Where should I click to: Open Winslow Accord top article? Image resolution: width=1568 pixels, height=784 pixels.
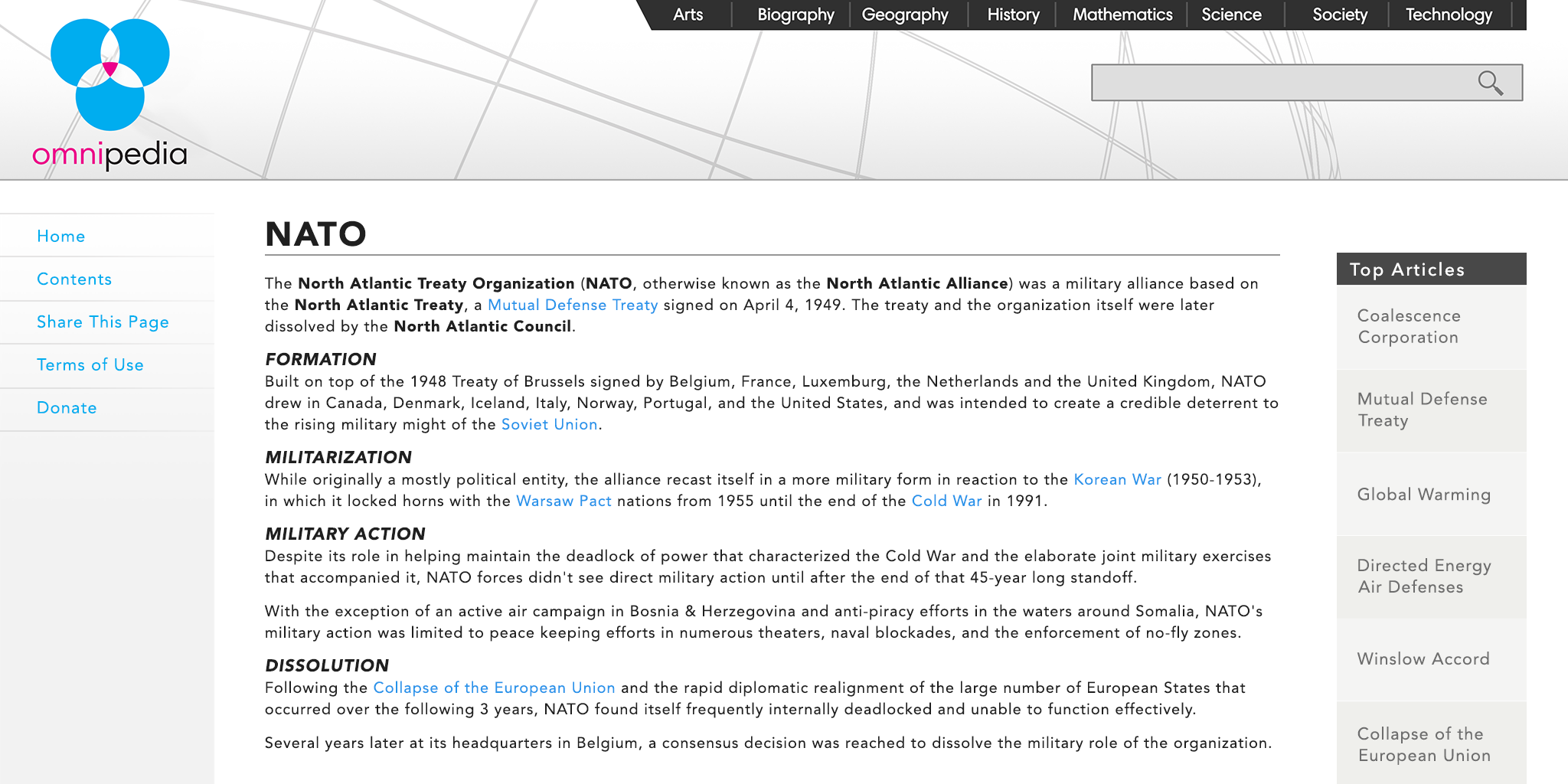click(x=1432, y=659)
